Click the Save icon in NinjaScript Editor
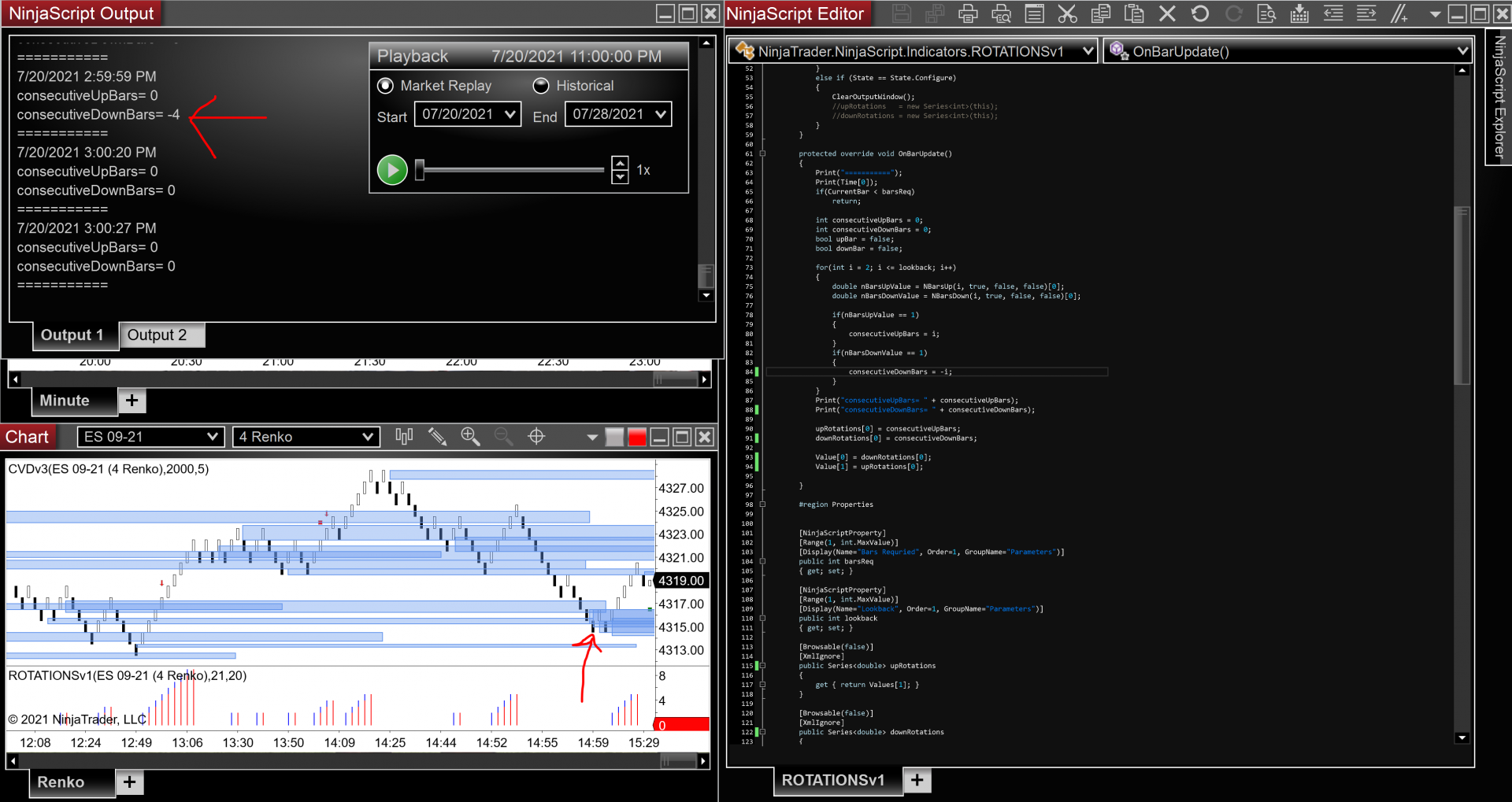Image resolution: width=1512 pixels, height=802 pixels. (x=902, y=13)
